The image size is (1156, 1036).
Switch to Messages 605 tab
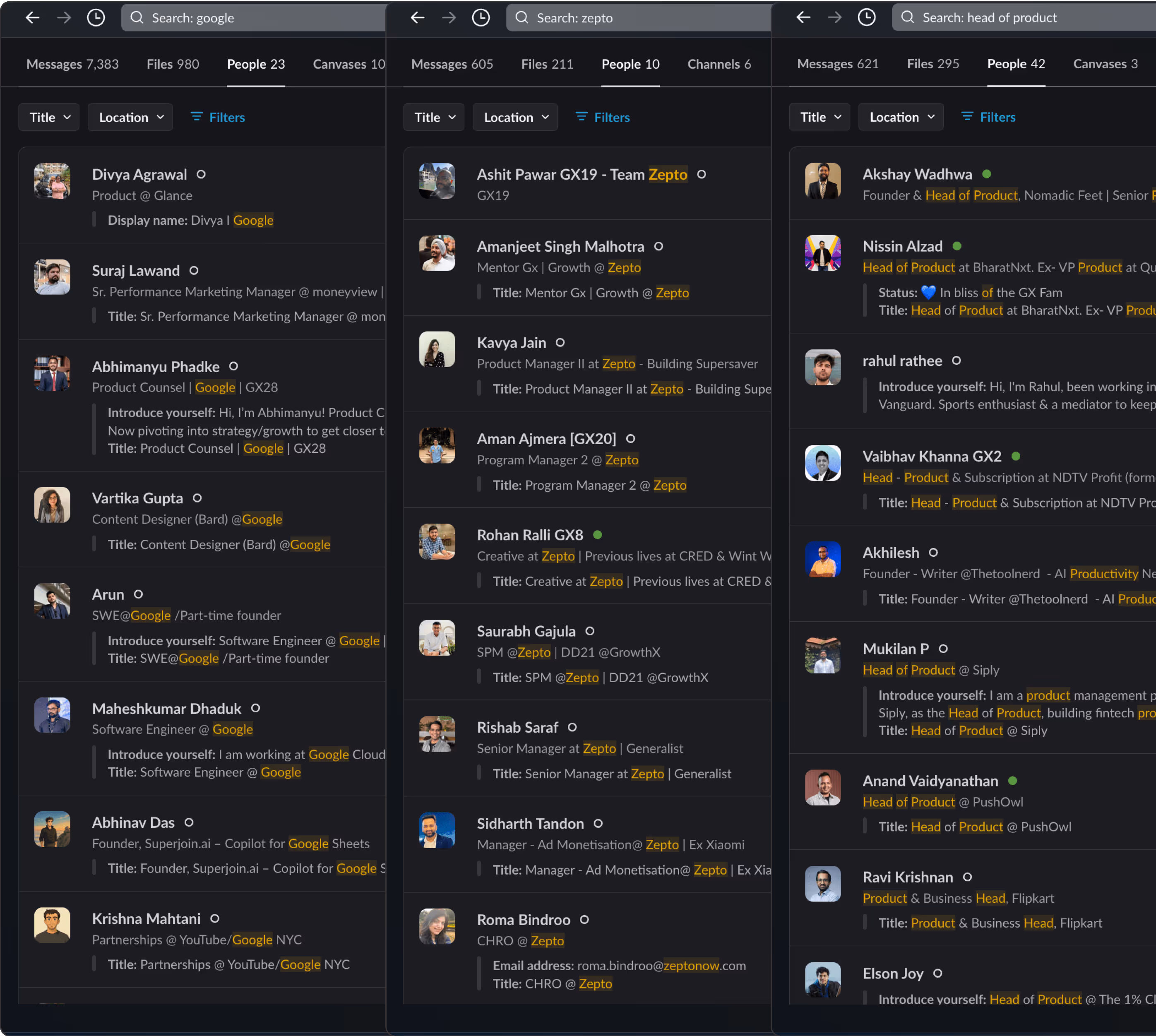pos(452,64)
